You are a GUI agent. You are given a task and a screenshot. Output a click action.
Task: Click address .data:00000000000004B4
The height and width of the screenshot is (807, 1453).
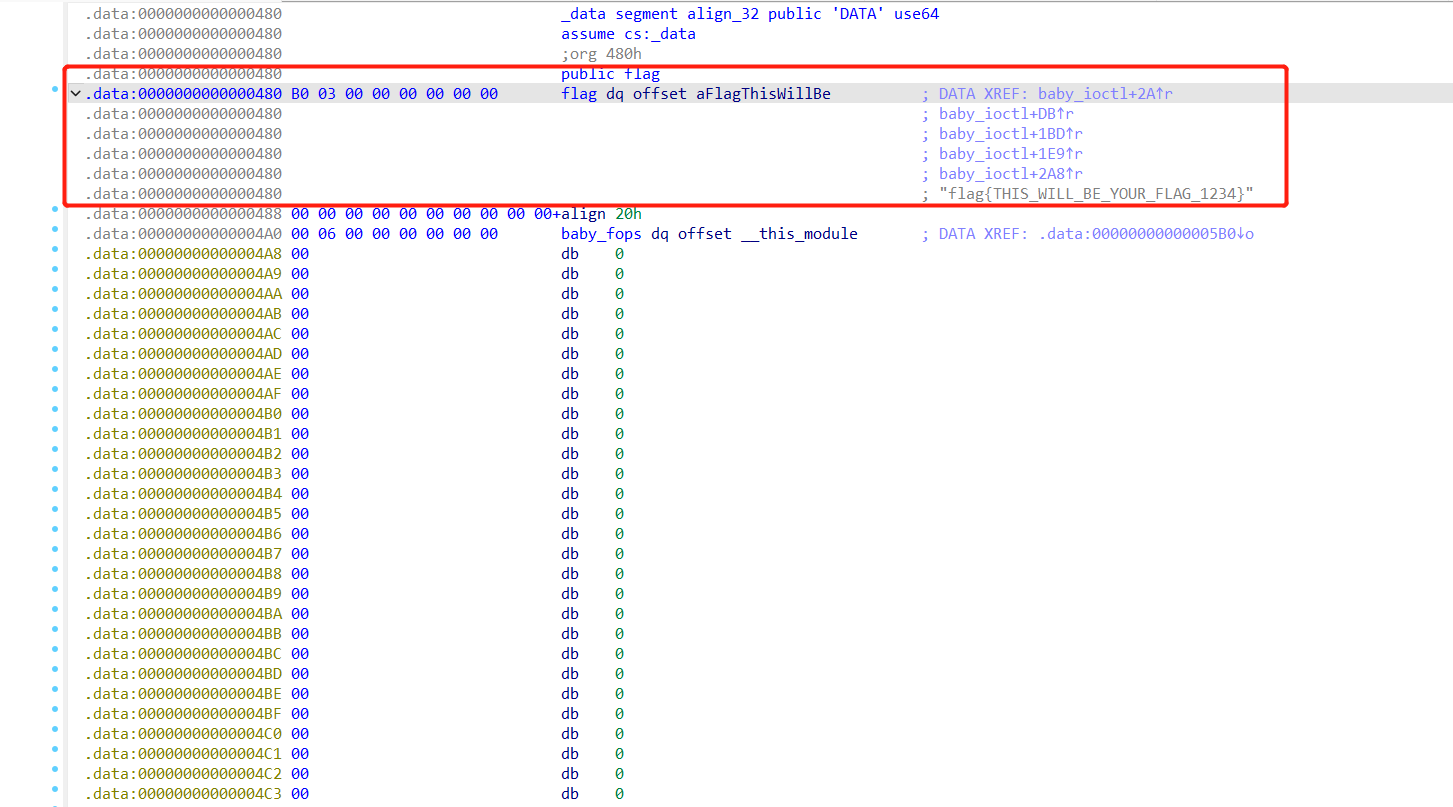183,494
